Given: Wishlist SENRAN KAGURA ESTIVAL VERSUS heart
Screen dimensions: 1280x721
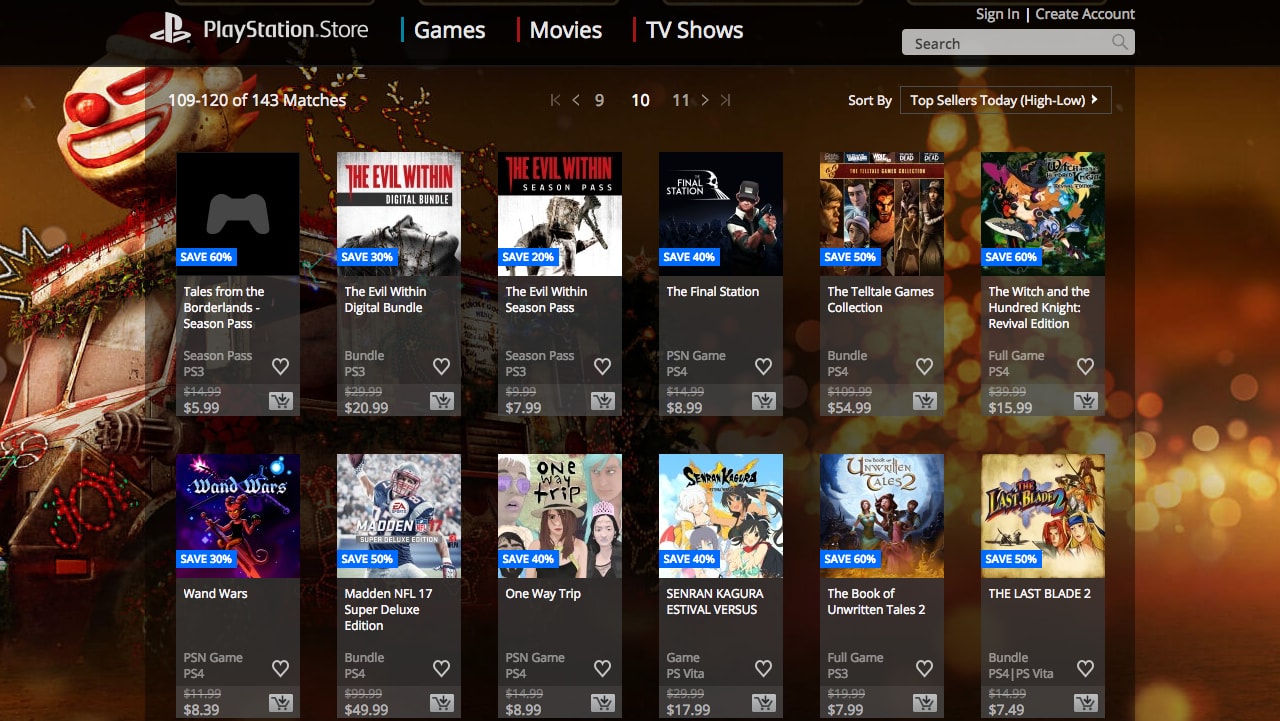Looking at the screenshot, I should 763,669.
